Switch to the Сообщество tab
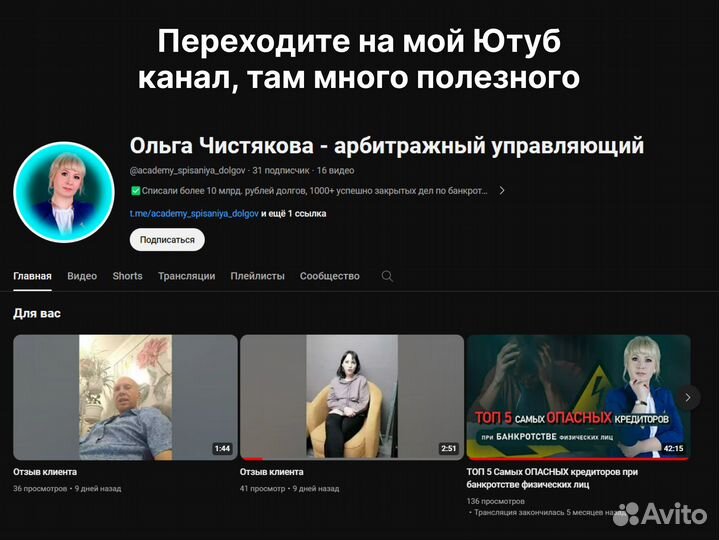 pyautogui.click(x=330, y=276)
